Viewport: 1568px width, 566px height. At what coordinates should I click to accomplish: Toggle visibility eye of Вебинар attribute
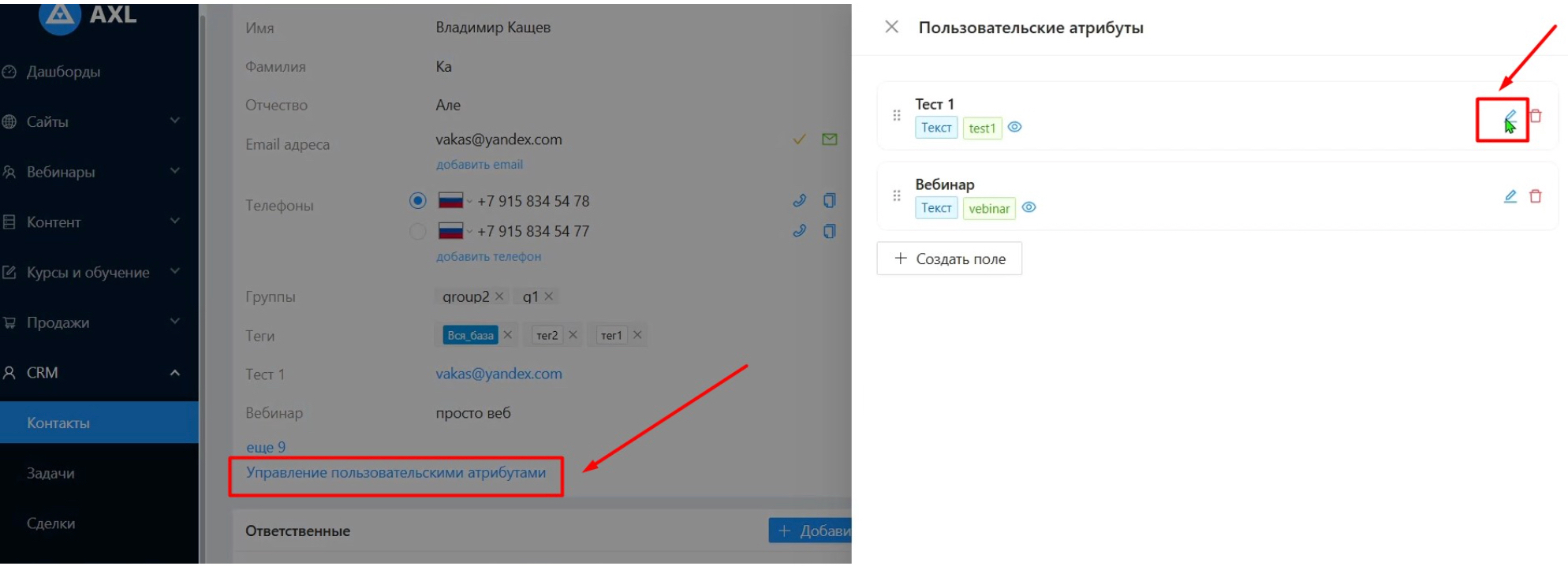[x=1029, y=207]
